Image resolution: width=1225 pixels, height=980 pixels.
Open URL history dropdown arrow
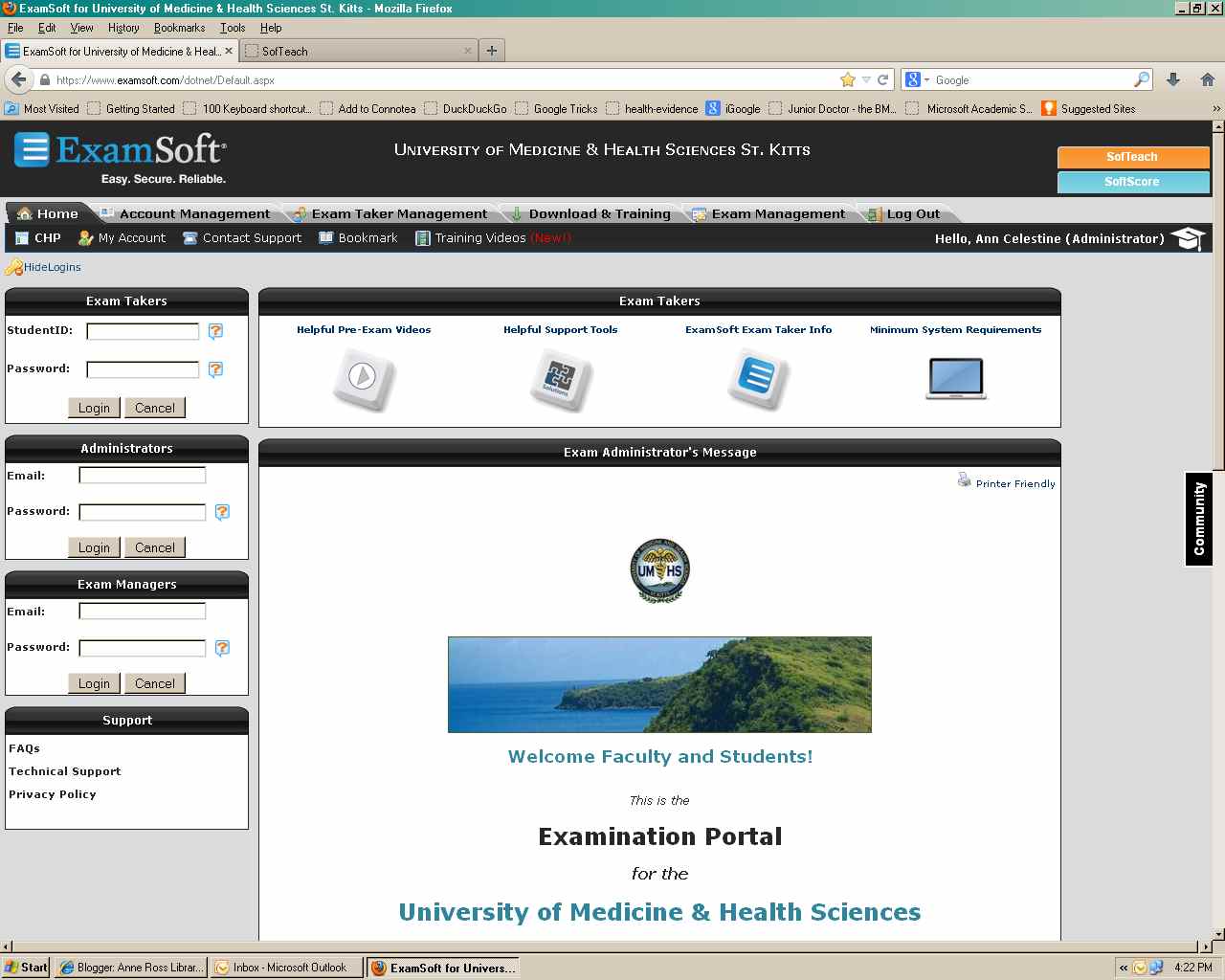(866, 79)
